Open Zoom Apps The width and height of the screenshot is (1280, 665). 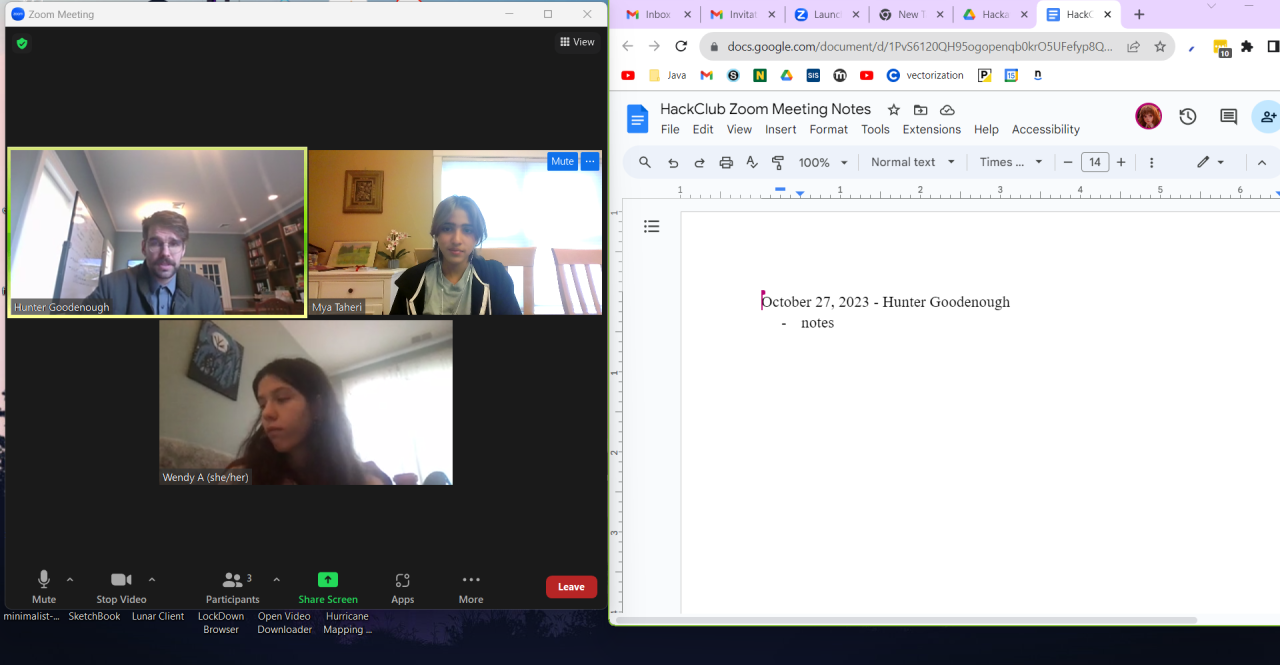point(403,586)
